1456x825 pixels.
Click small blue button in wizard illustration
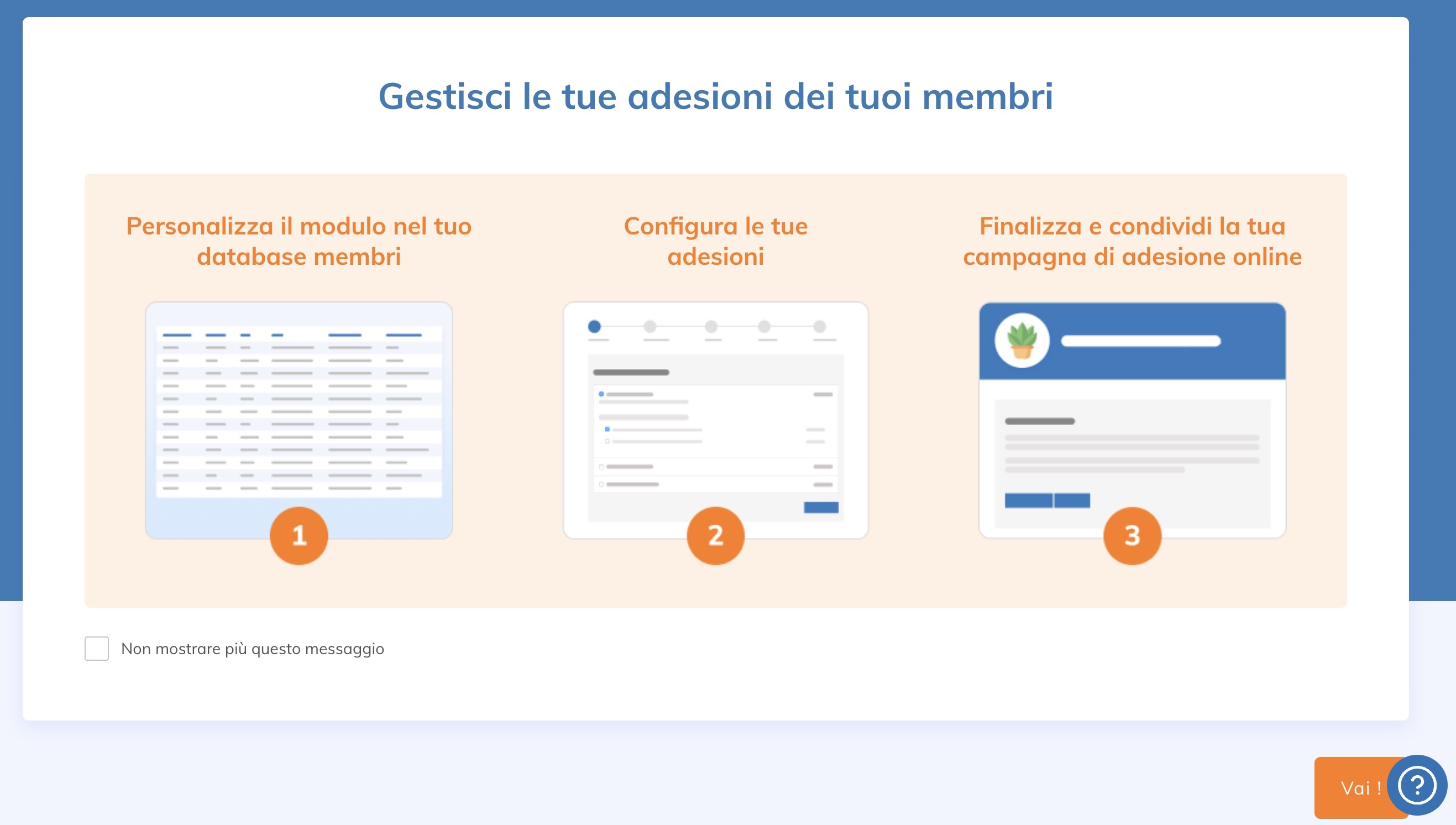821,507
